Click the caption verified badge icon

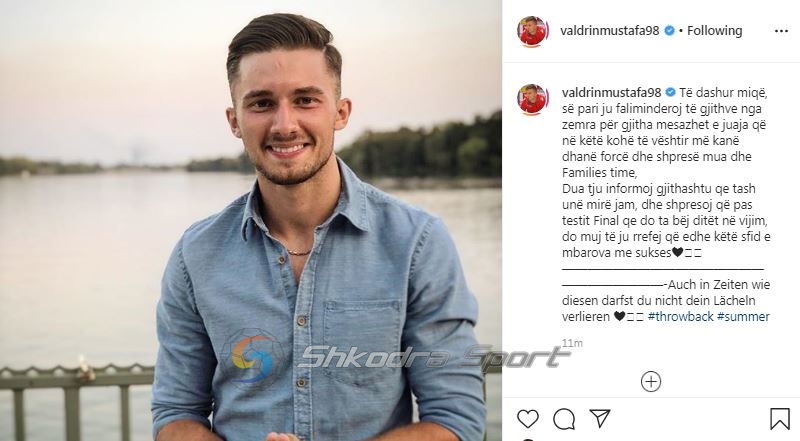pyautogui.click(x=670, y=92)
